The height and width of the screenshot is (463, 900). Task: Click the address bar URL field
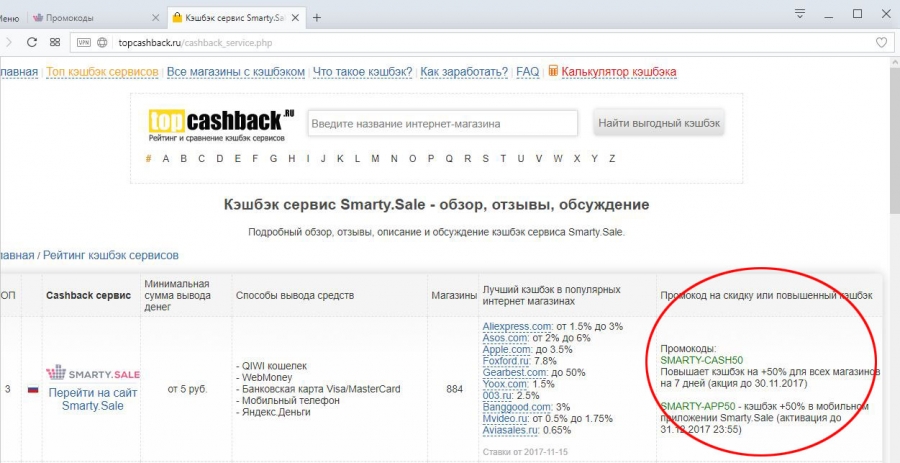point(482,42)
